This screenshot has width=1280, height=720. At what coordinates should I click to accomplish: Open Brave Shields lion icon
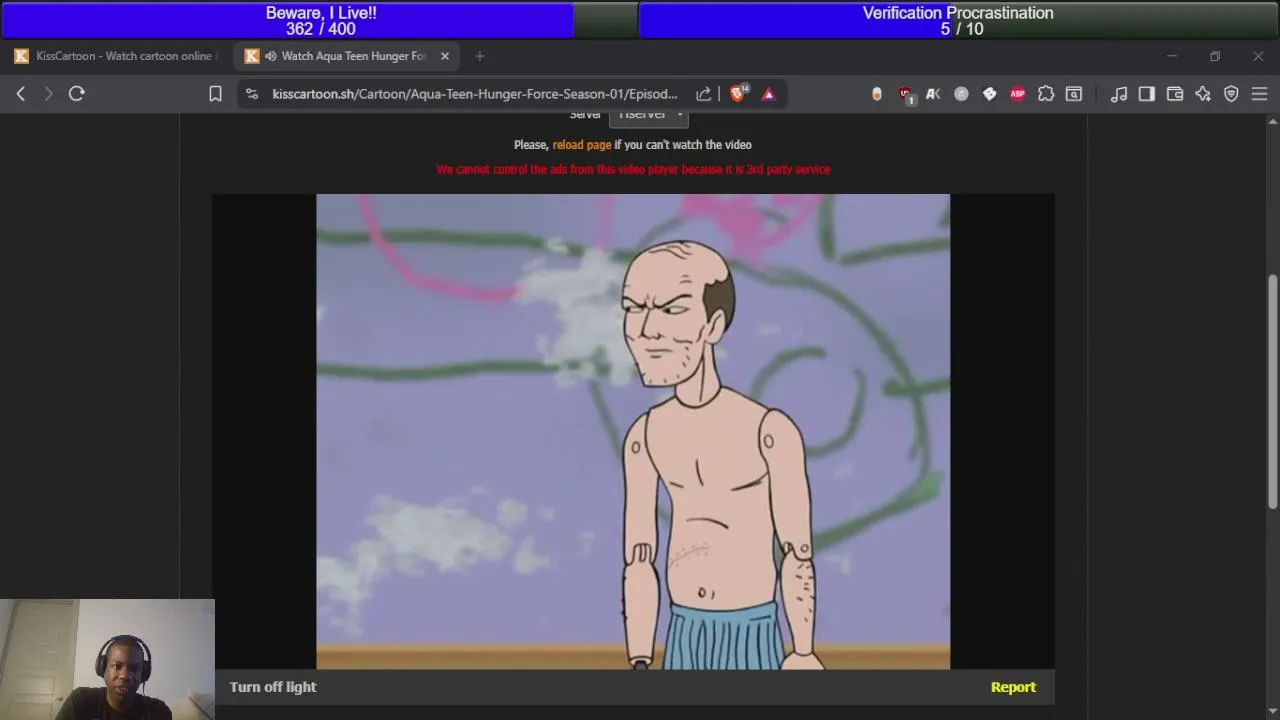coord(739,93)
